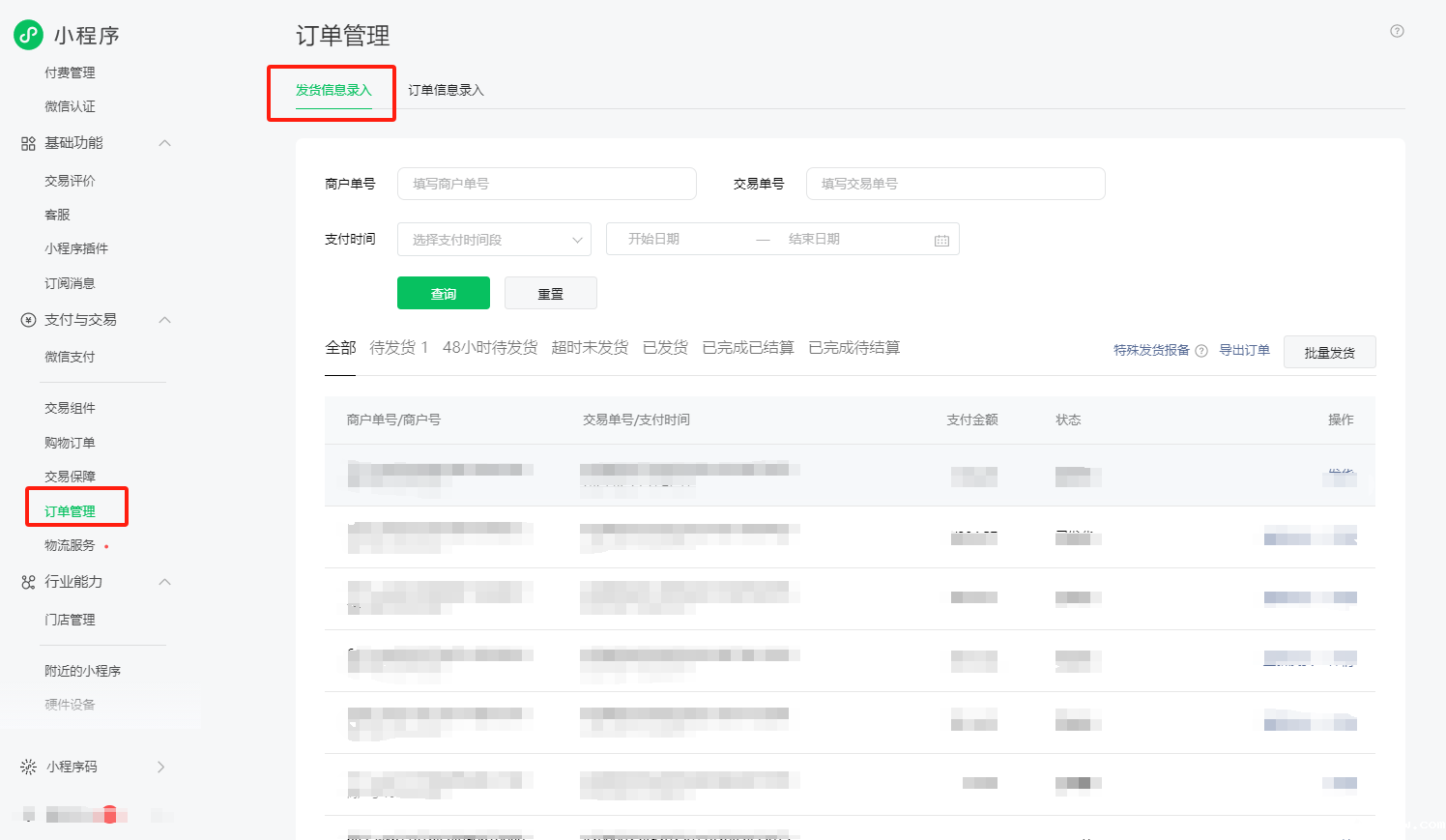Open 物流服务 in the sidebar
The width and height of the screenshot is (1446, 840).
point(70,545)
